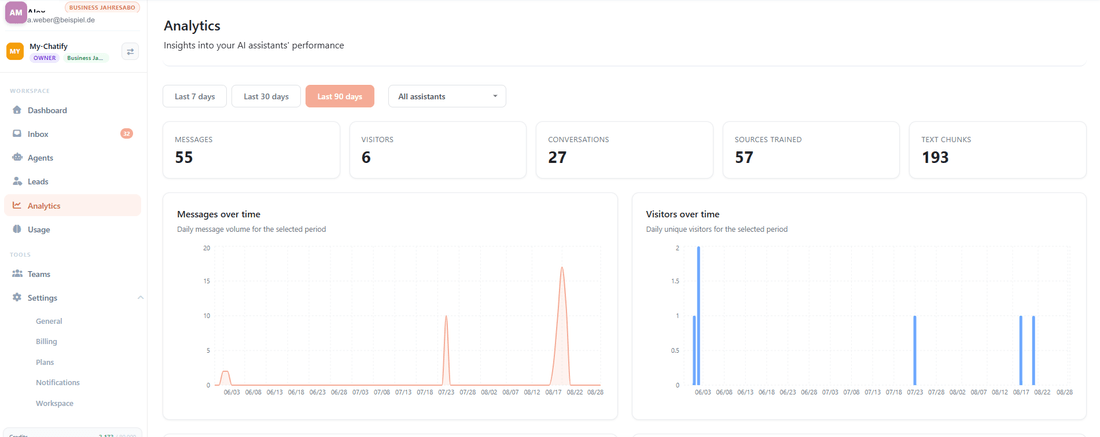Click the Messages over time heading
1100x437 pixels.
click(219, 214)
